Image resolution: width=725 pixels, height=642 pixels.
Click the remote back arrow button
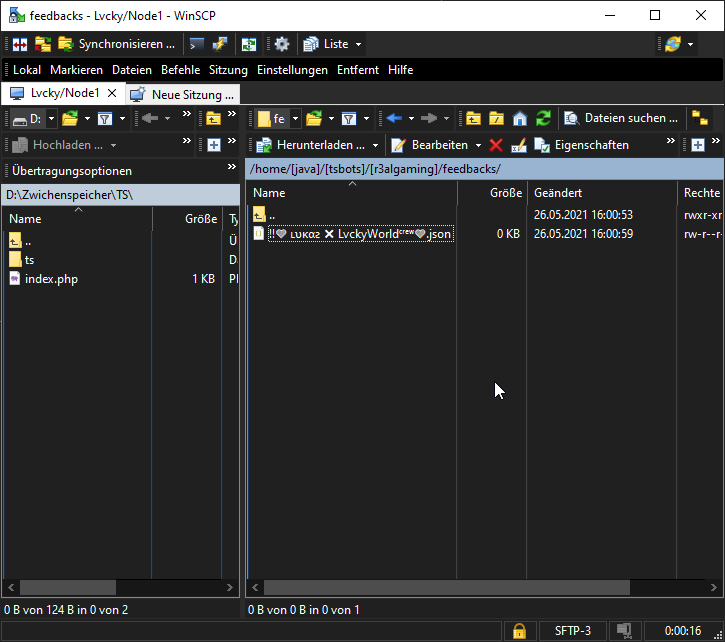[394, 118]
